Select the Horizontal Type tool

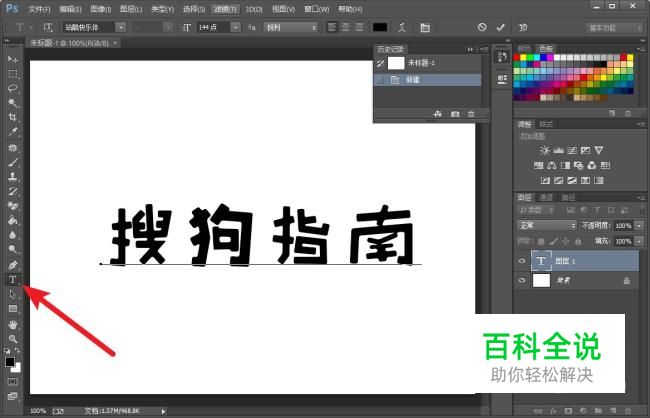pos(12,279)
